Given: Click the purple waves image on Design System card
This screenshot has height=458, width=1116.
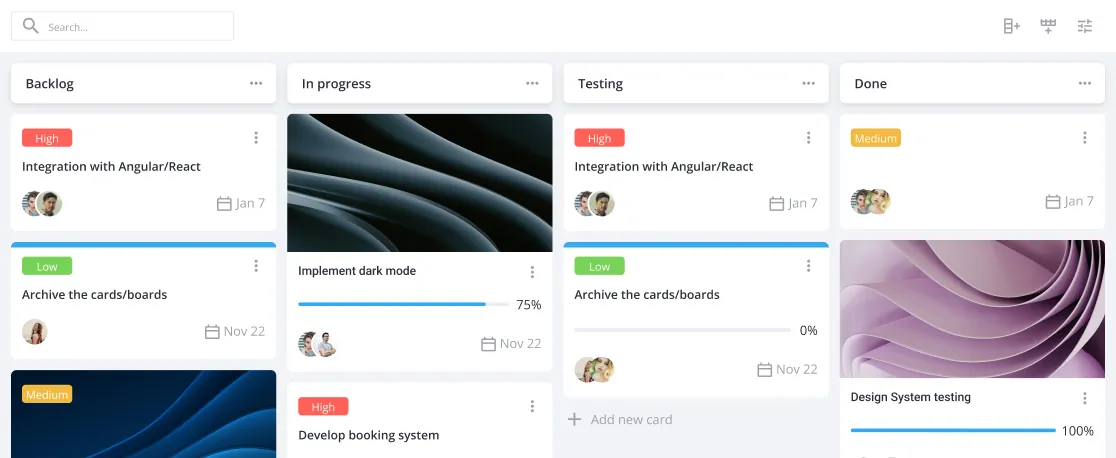Looking at the screenshot, I should (x=972, y=308).
